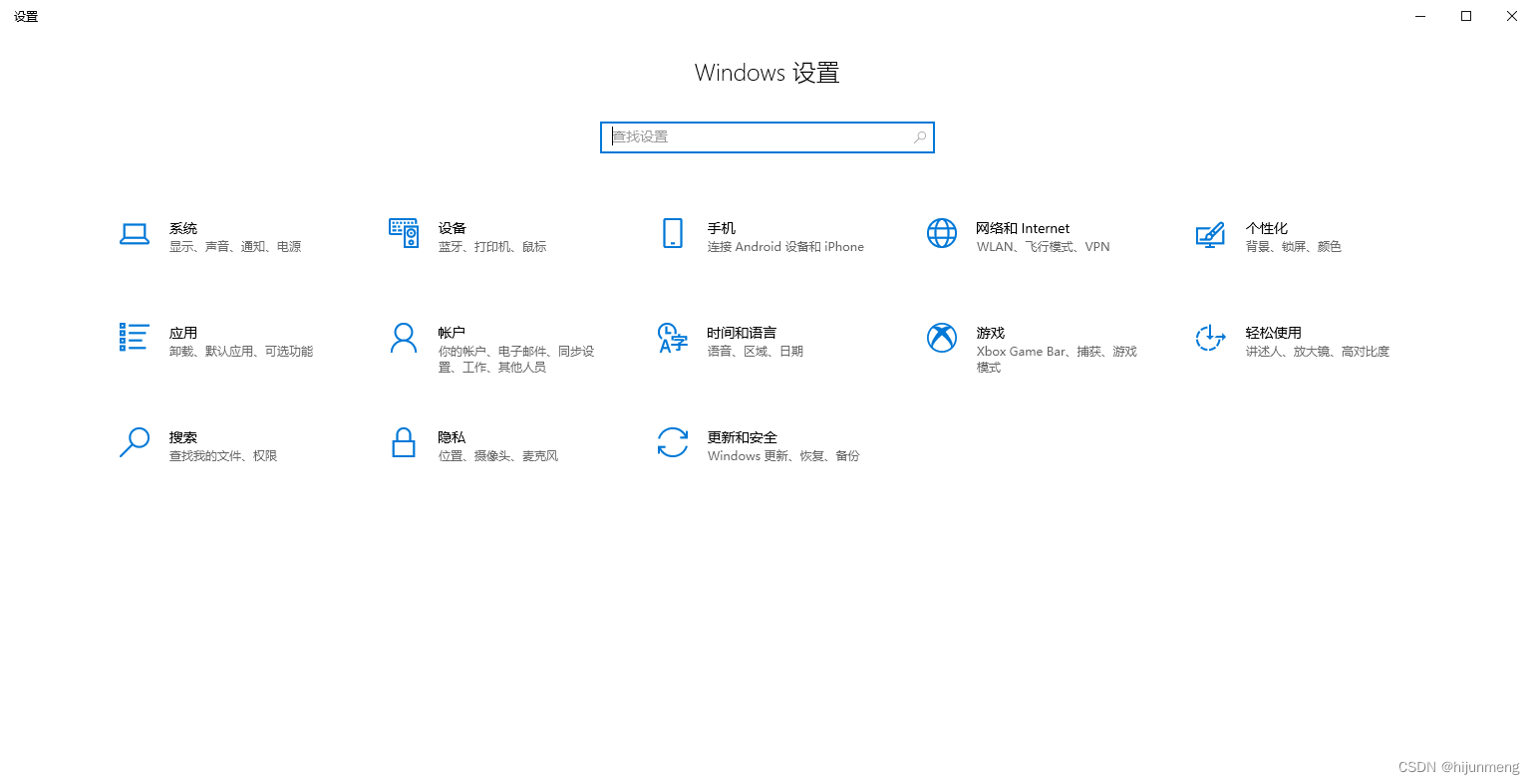Minimize the 设置 window
The width and height of the screenshot is (1535, 784).
click(1420, 16)
